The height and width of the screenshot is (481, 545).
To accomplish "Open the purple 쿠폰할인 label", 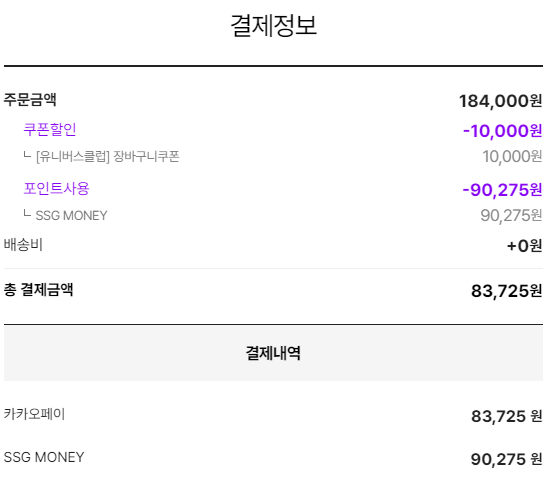I will [50, 130].
